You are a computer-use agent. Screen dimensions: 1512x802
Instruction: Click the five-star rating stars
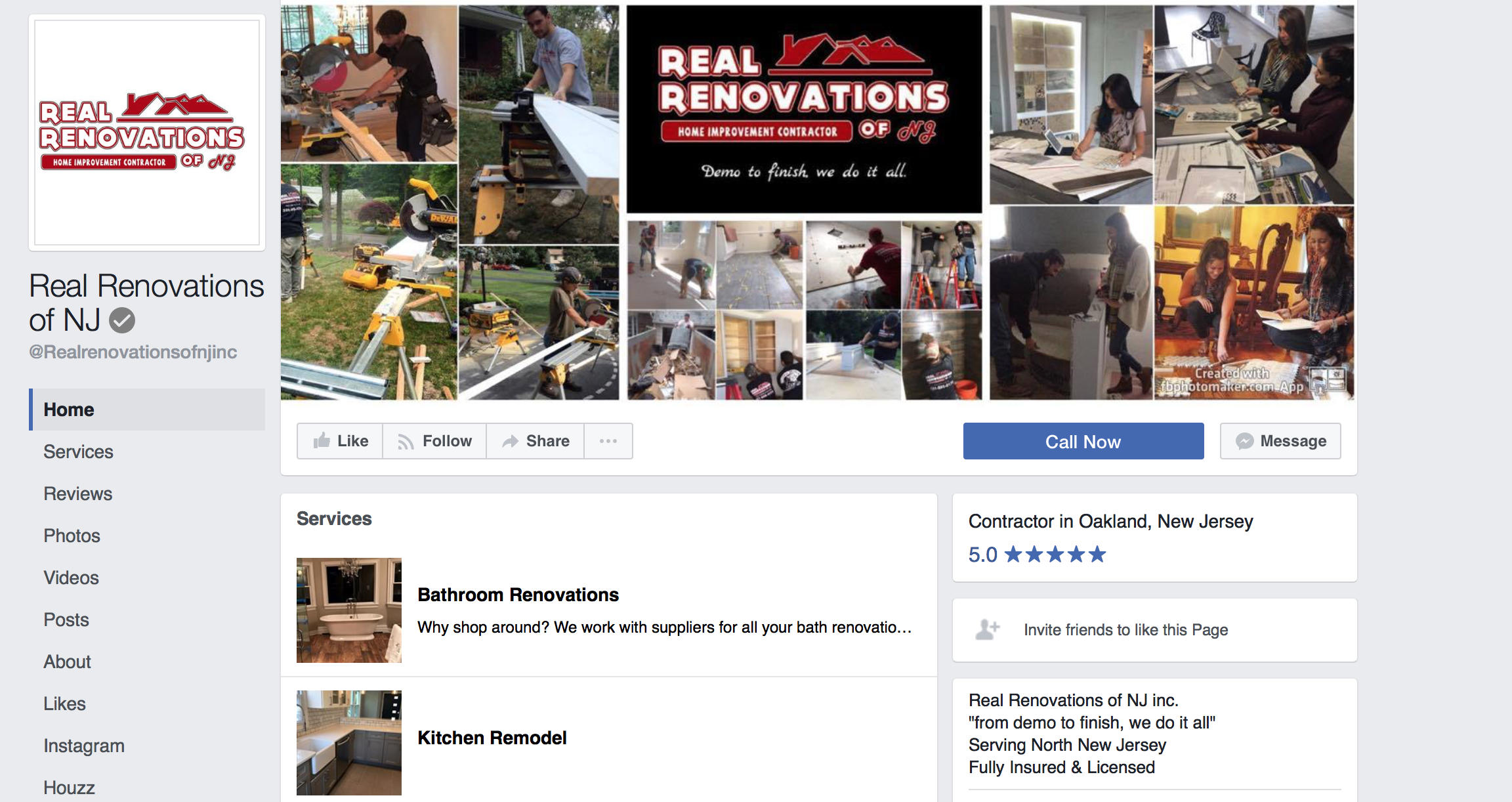[1055, 555]
